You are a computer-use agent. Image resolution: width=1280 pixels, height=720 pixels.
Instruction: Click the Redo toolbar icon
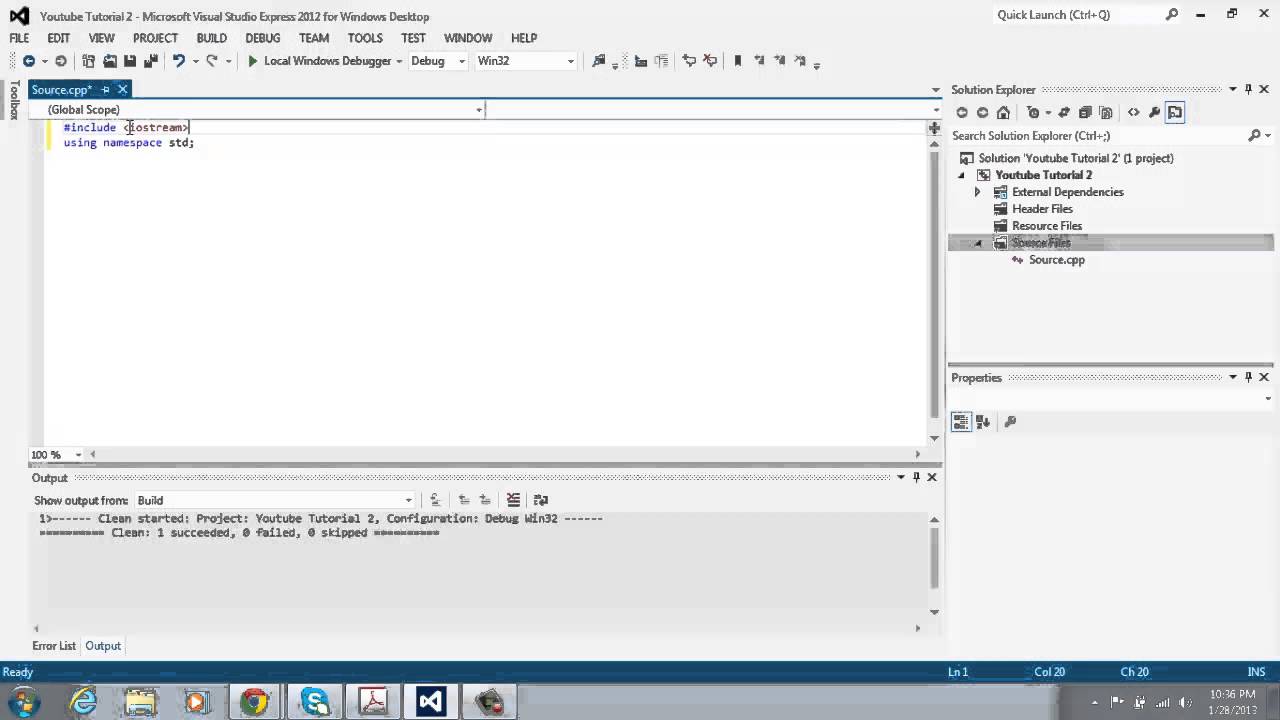pyautogui.click(x=211, y=61)
